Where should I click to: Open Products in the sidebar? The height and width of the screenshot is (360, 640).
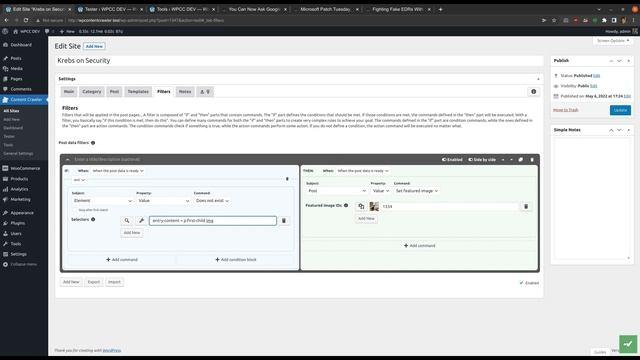(19, 179)
